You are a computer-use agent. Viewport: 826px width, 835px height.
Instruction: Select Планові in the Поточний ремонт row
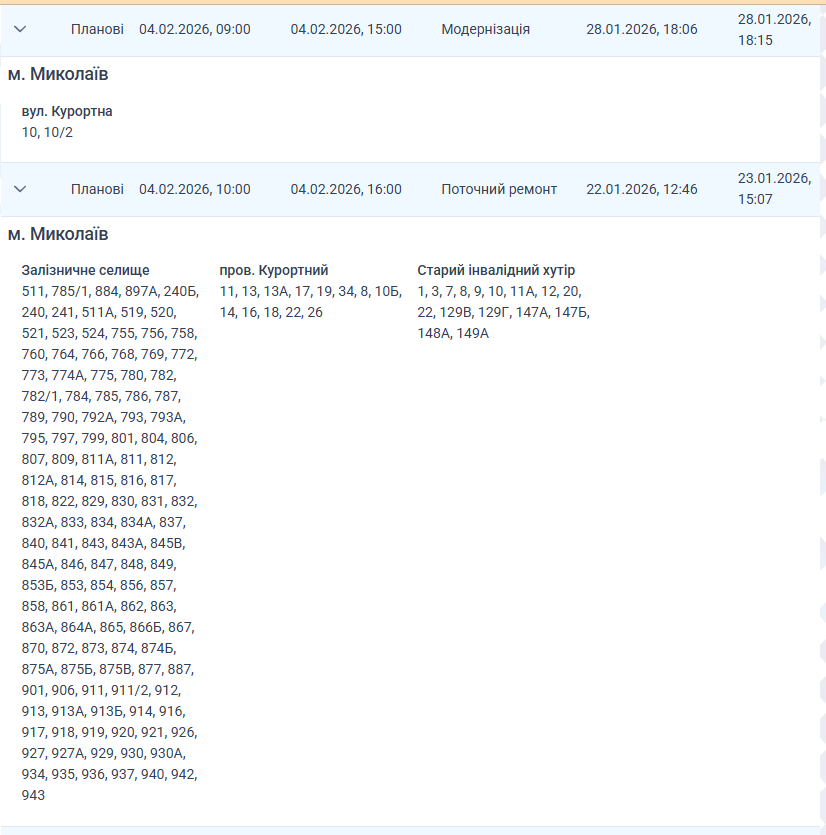point(97,189)
